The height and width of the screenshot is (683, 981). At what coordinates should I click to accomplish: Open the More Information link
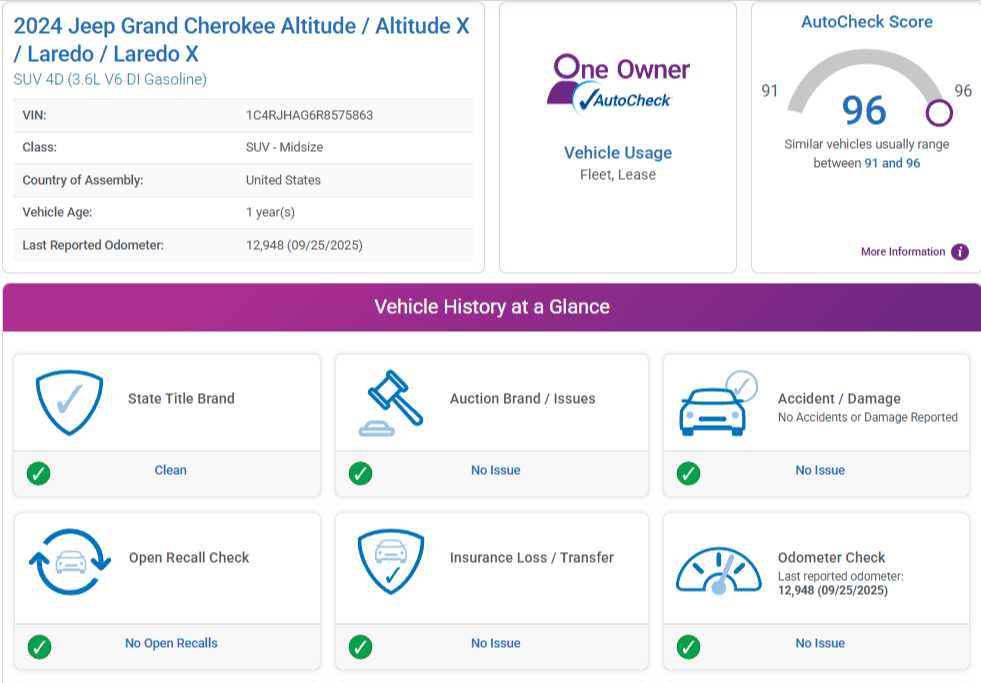tap(902, 252)
